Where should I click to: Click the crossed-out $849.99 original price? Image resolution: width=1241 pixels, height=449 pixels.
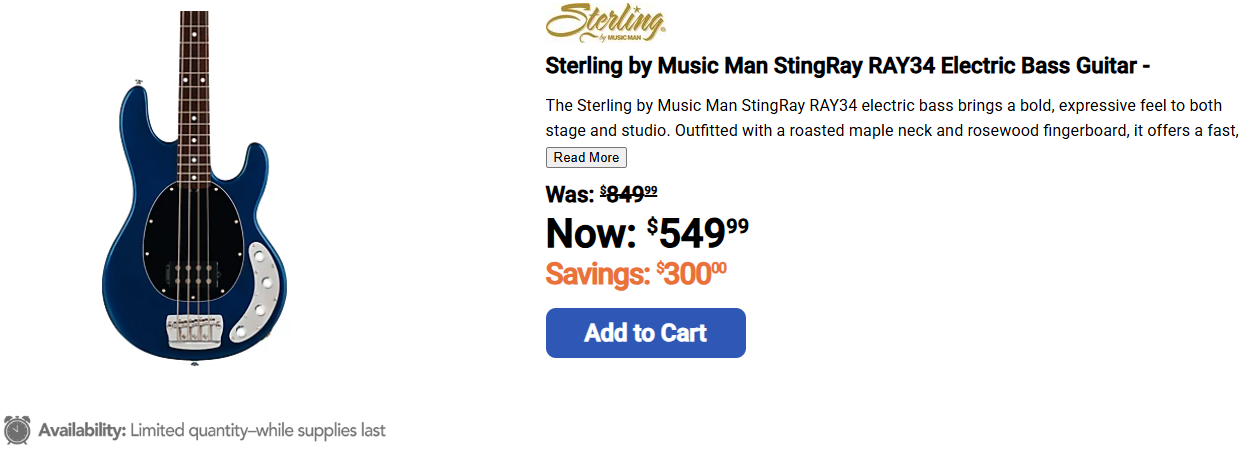629,193
